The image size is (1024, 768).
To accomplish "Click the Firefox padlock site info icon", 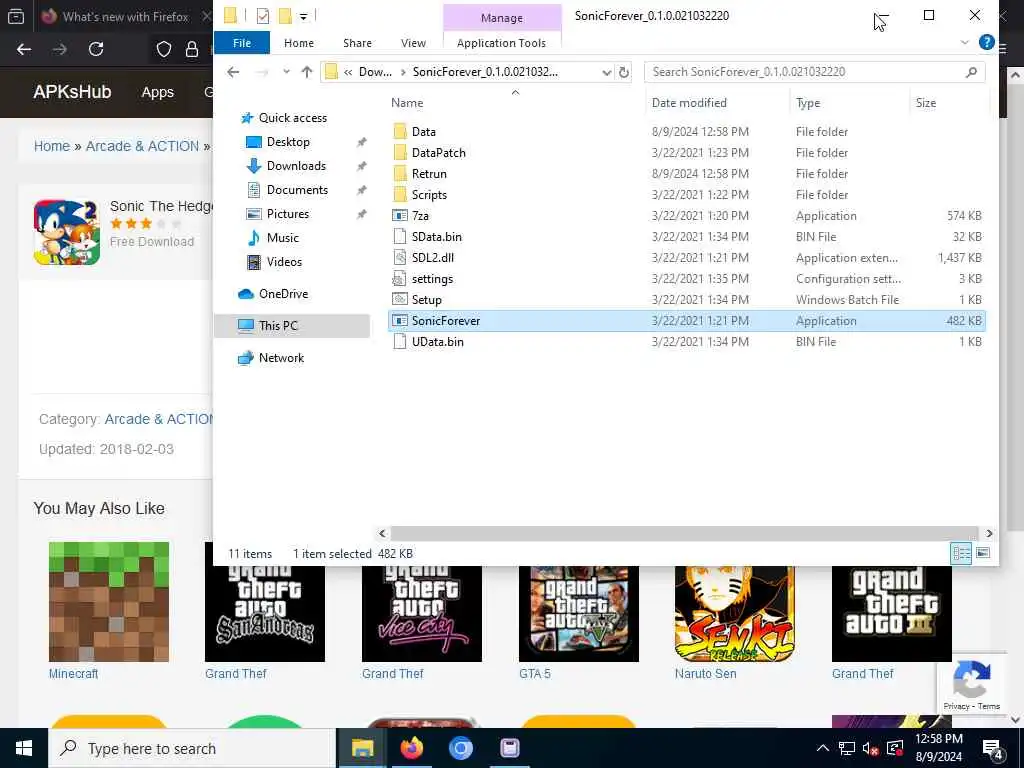I will 192,49.
